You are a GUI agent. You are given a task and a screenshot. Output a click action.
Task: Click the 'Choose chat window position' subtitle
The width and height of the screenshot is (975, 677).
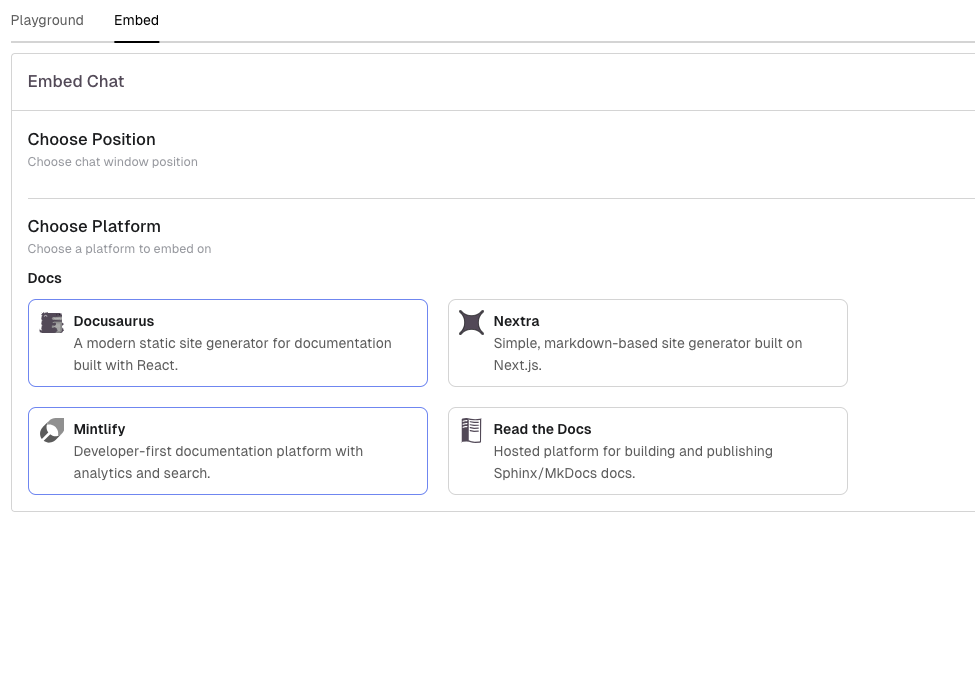113,162
